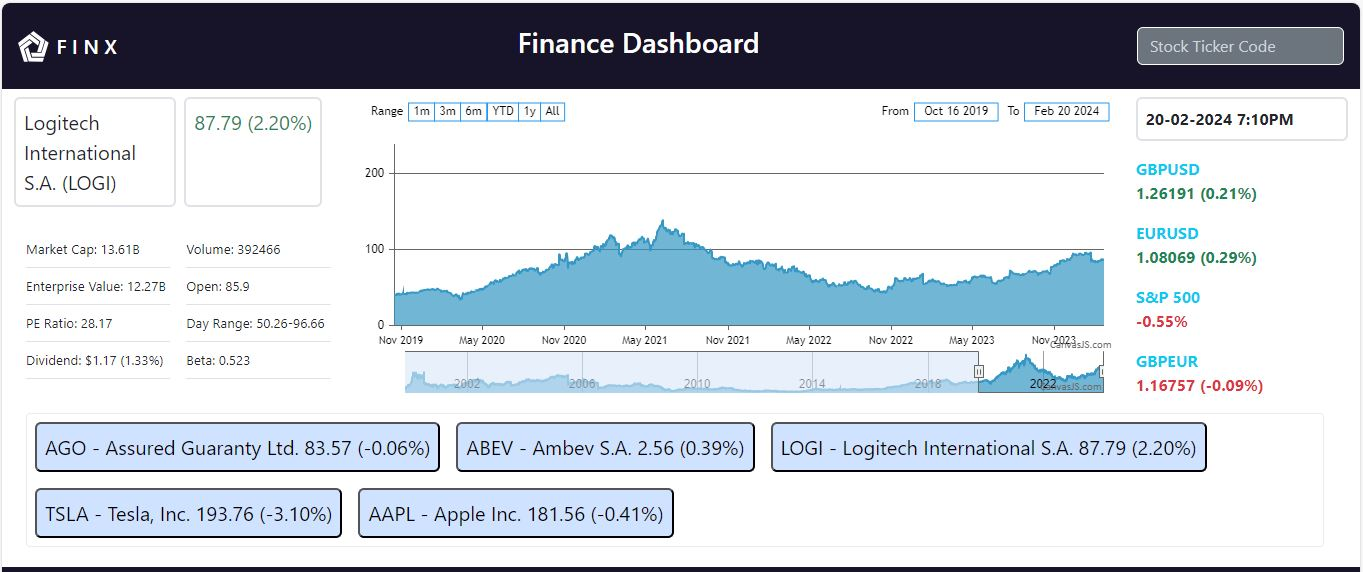Click the Enterprise Value: 12.27B stat
This screenshot has width=1363, height=572.
click(97, 287)
